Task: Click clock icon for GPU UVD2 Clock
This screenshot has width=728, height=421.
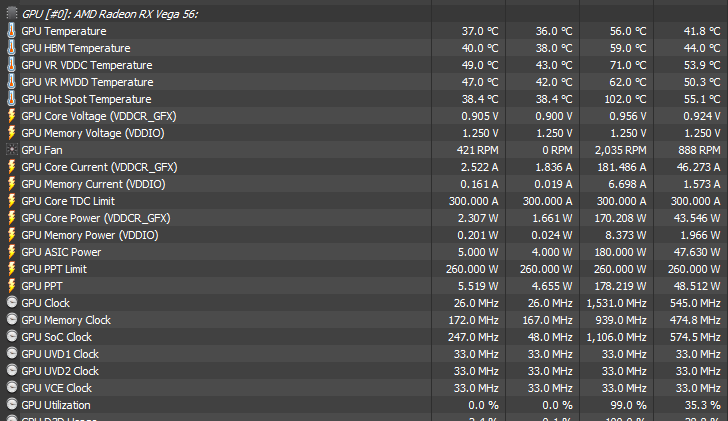Action: [12, 370]
